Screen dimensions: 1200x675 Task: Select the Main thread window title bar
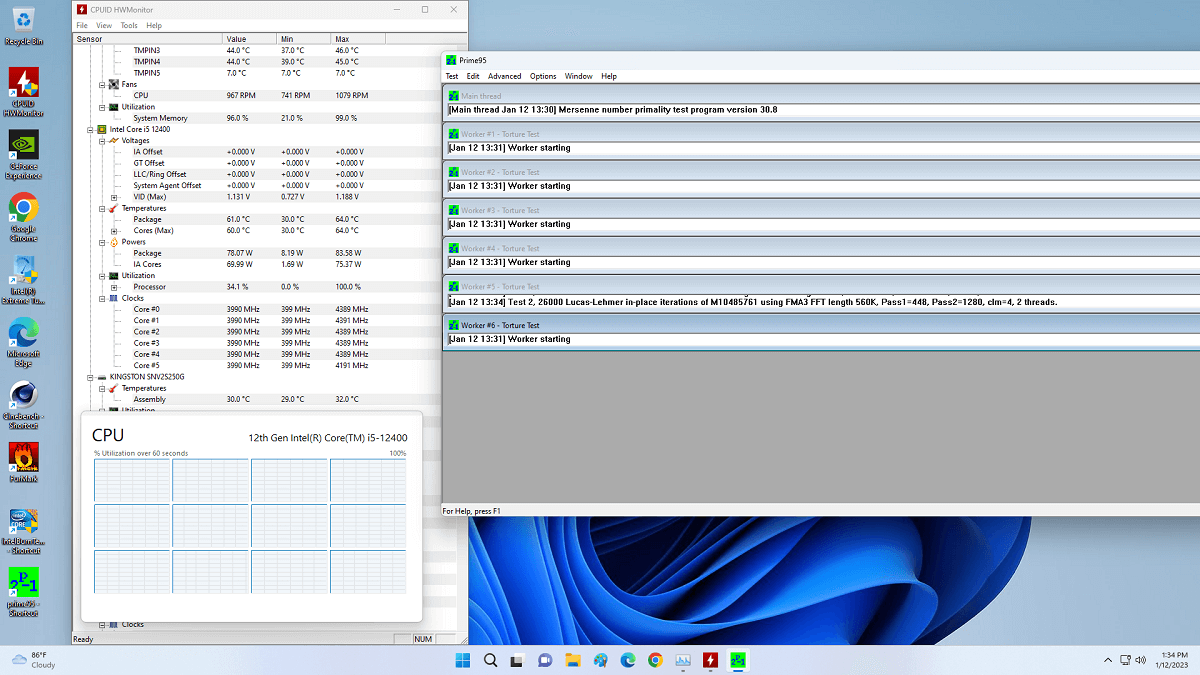[822, 96]
